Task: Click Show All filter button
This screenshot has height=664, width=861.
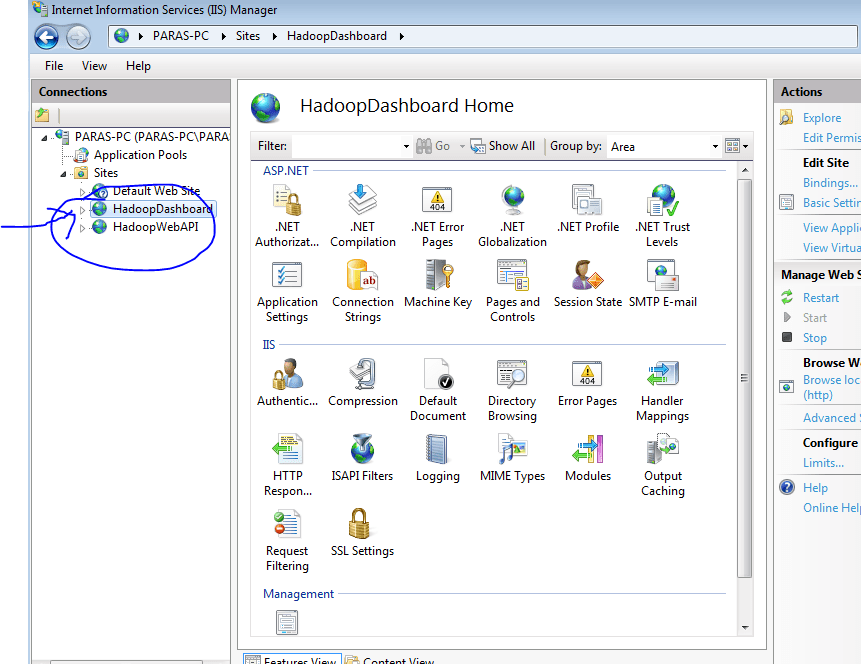Action: click(x=503, y=146)
